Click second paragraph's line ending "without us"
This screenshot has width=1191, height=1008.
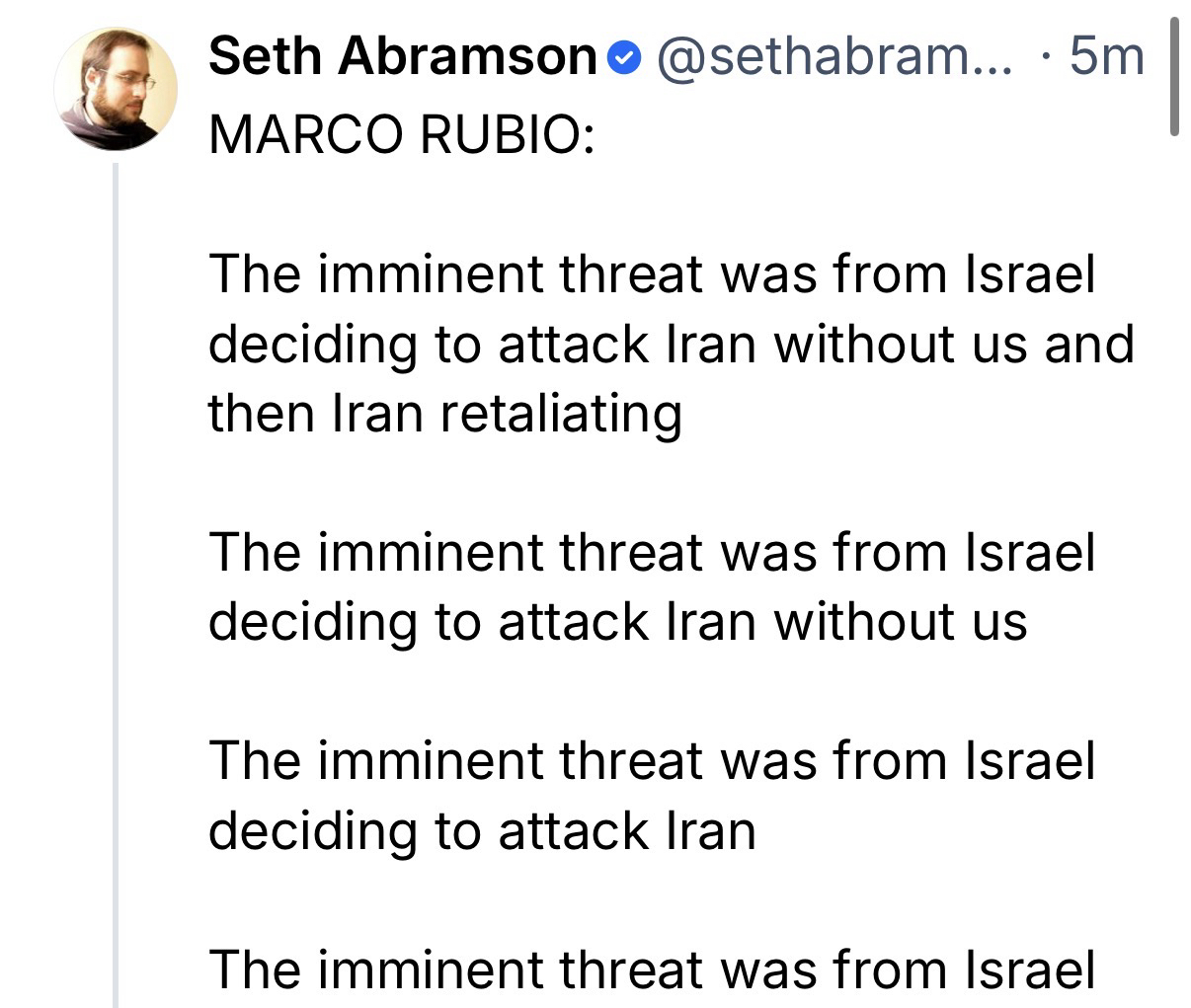click(x=617, y=622)
